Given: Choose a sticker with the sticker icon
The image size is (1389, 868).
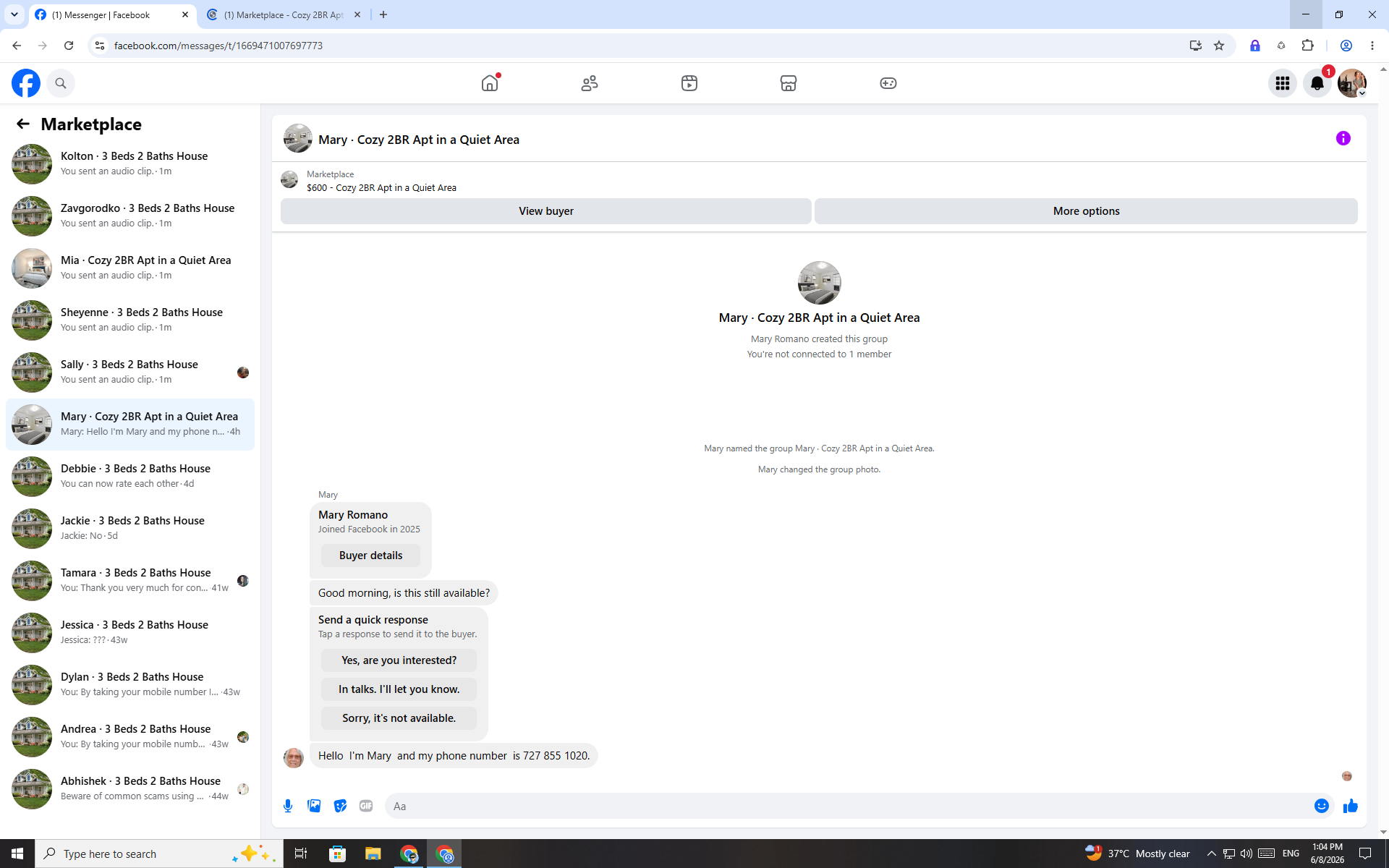Looking at the screenshot, I should pyautogui.click(x=340, y=806).
